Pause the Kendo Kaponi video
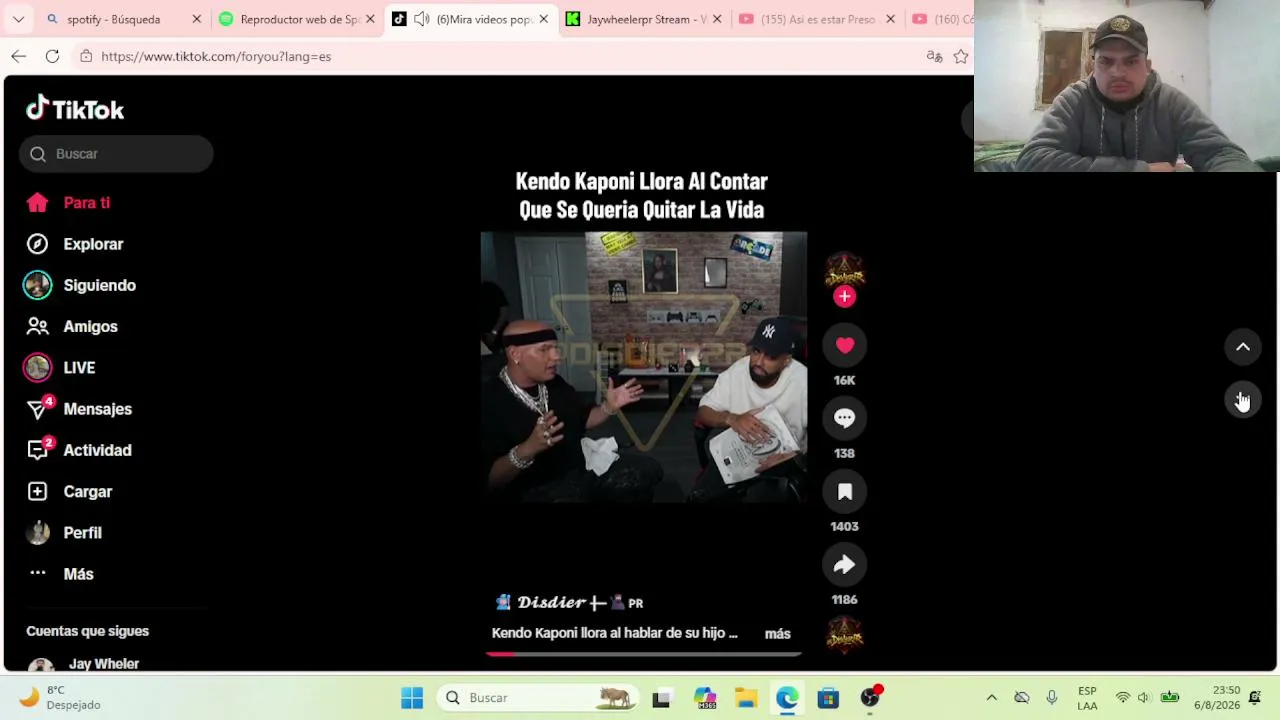This screenshot has width=1280, height=720. click(x=643, y=367)
